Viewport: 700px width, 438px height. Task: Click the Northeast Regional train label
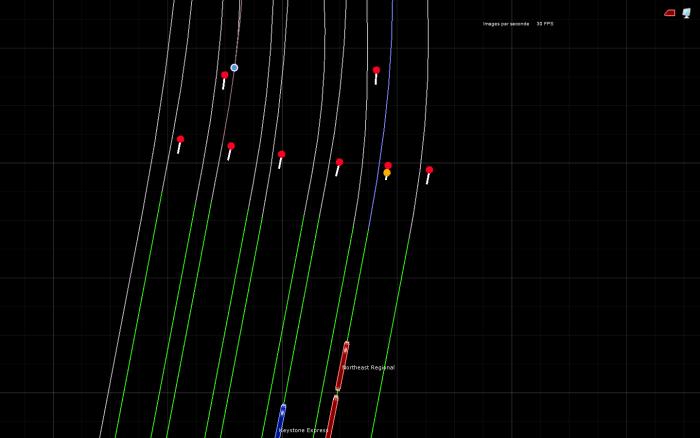point(368,367)
